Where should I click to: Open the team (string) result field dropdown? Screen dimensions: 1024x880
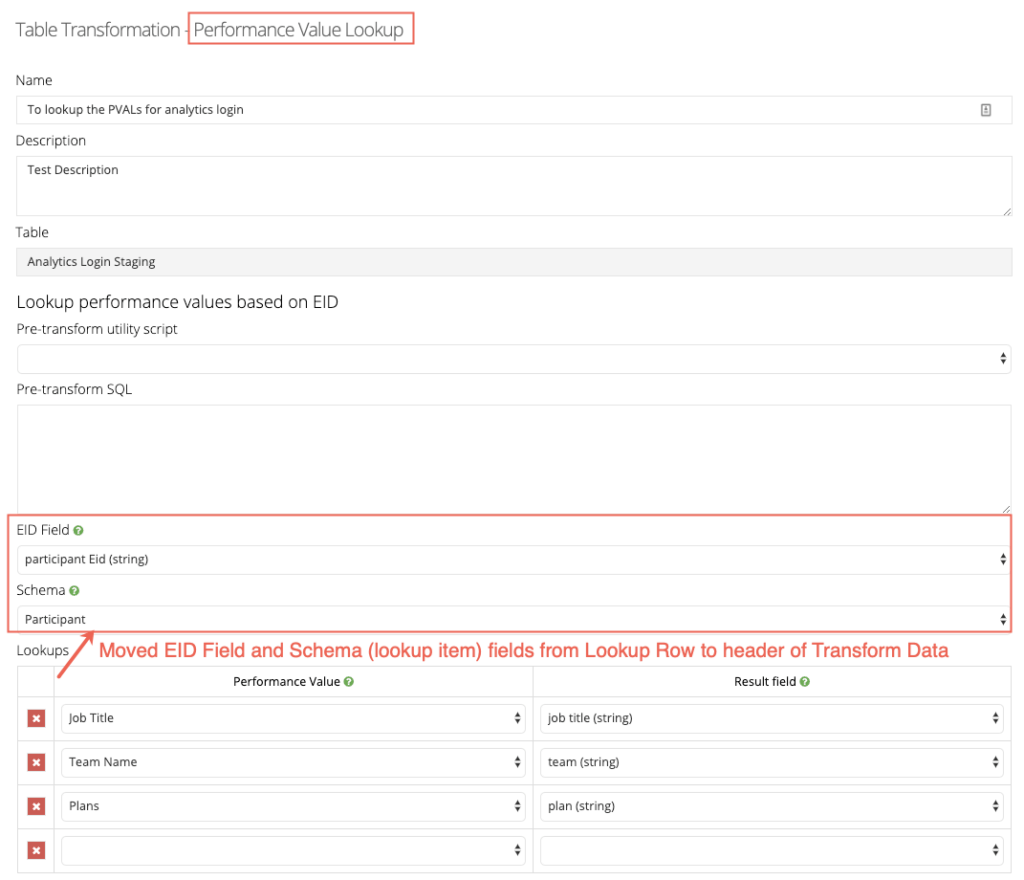pyautogui.click(x=772, y=762)
